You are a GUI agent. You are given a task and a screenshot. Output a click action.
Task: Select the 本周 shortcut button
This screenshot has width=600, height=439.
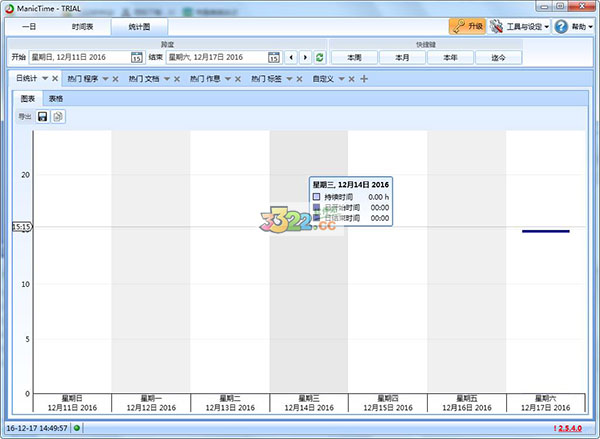tap(353, 58)
